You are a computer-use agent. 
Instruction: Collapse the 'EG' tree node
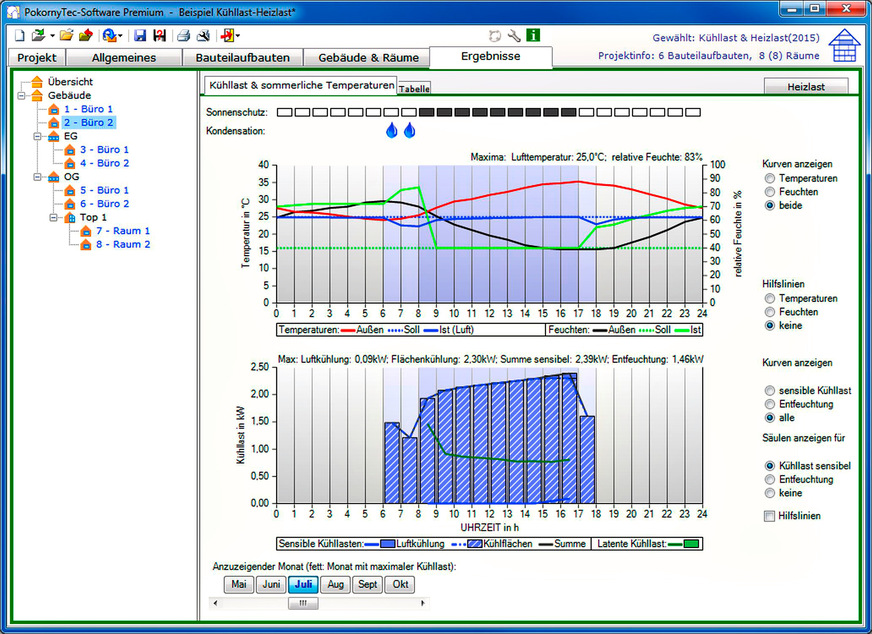[x=38, y=136]
